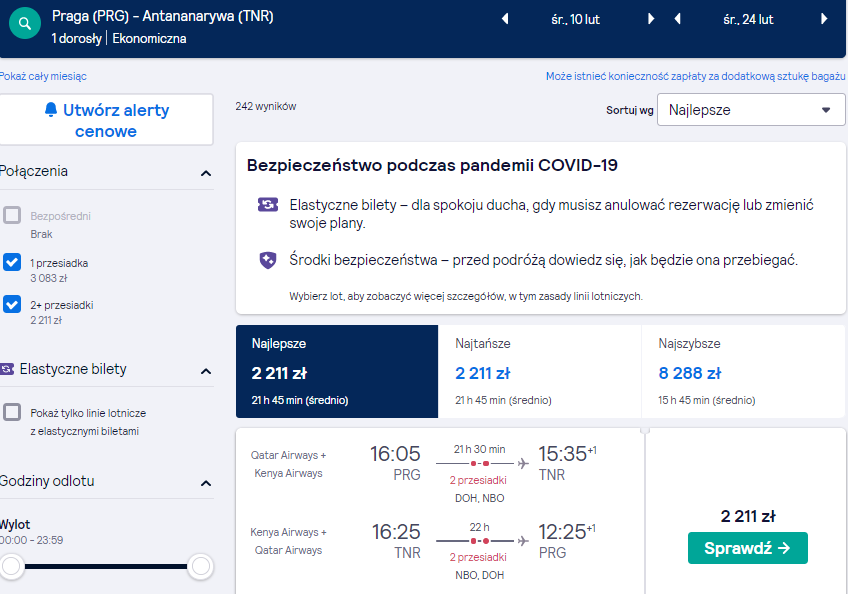Go to next departure date after śr., 10 lut

[x=651, y=19]
